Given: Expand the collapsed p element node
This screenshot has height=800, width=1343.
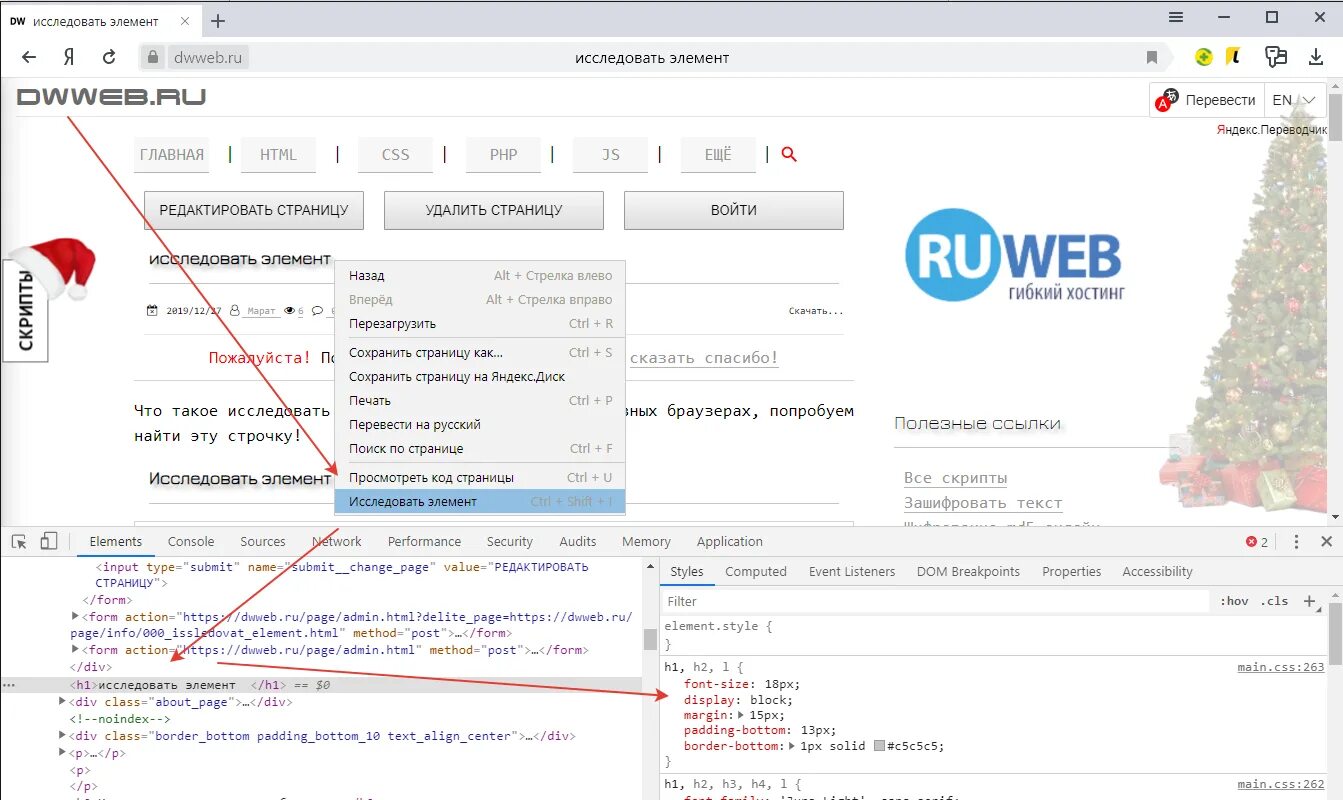Looking at the screenshot, I should pyautogui.click(x=63, y=753).
